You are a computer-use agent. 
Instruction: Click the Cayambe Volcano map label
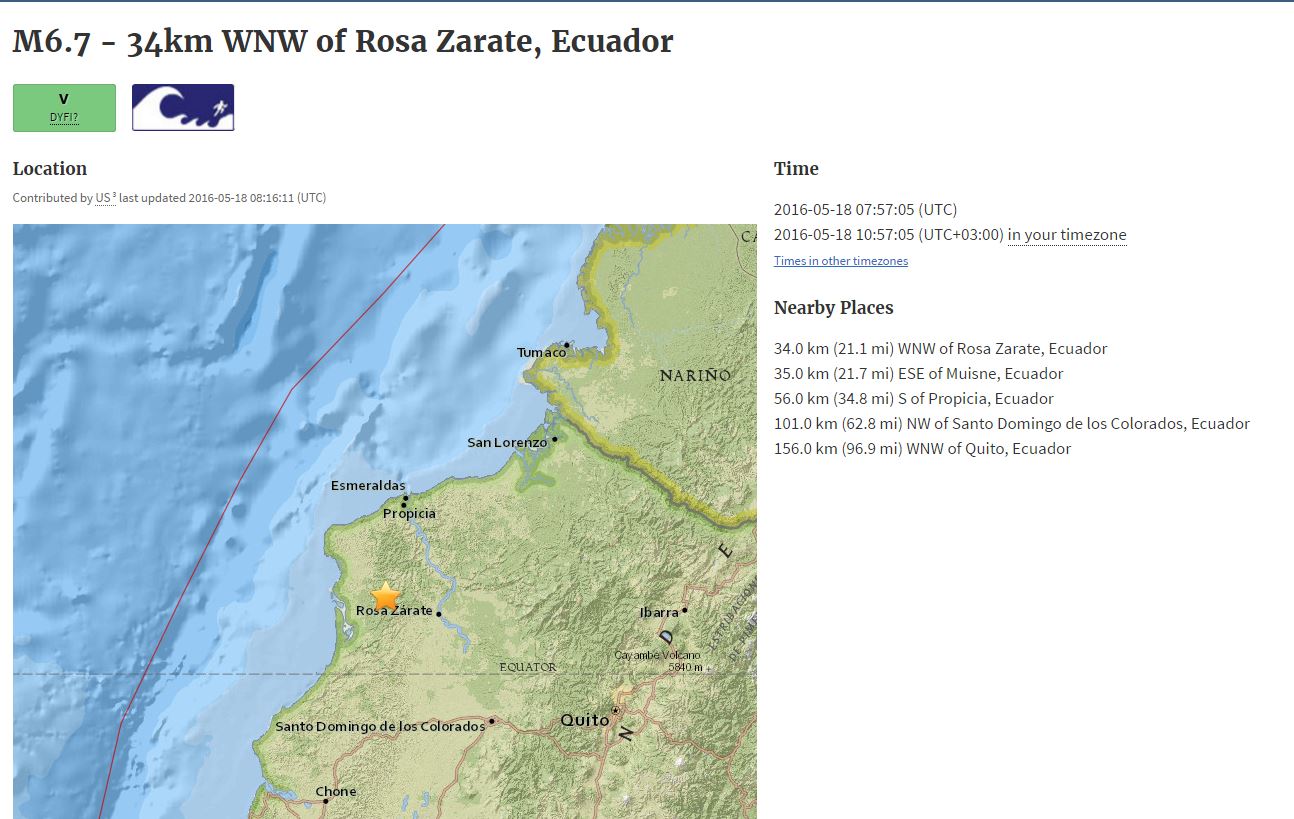click(x=656, y=655)
